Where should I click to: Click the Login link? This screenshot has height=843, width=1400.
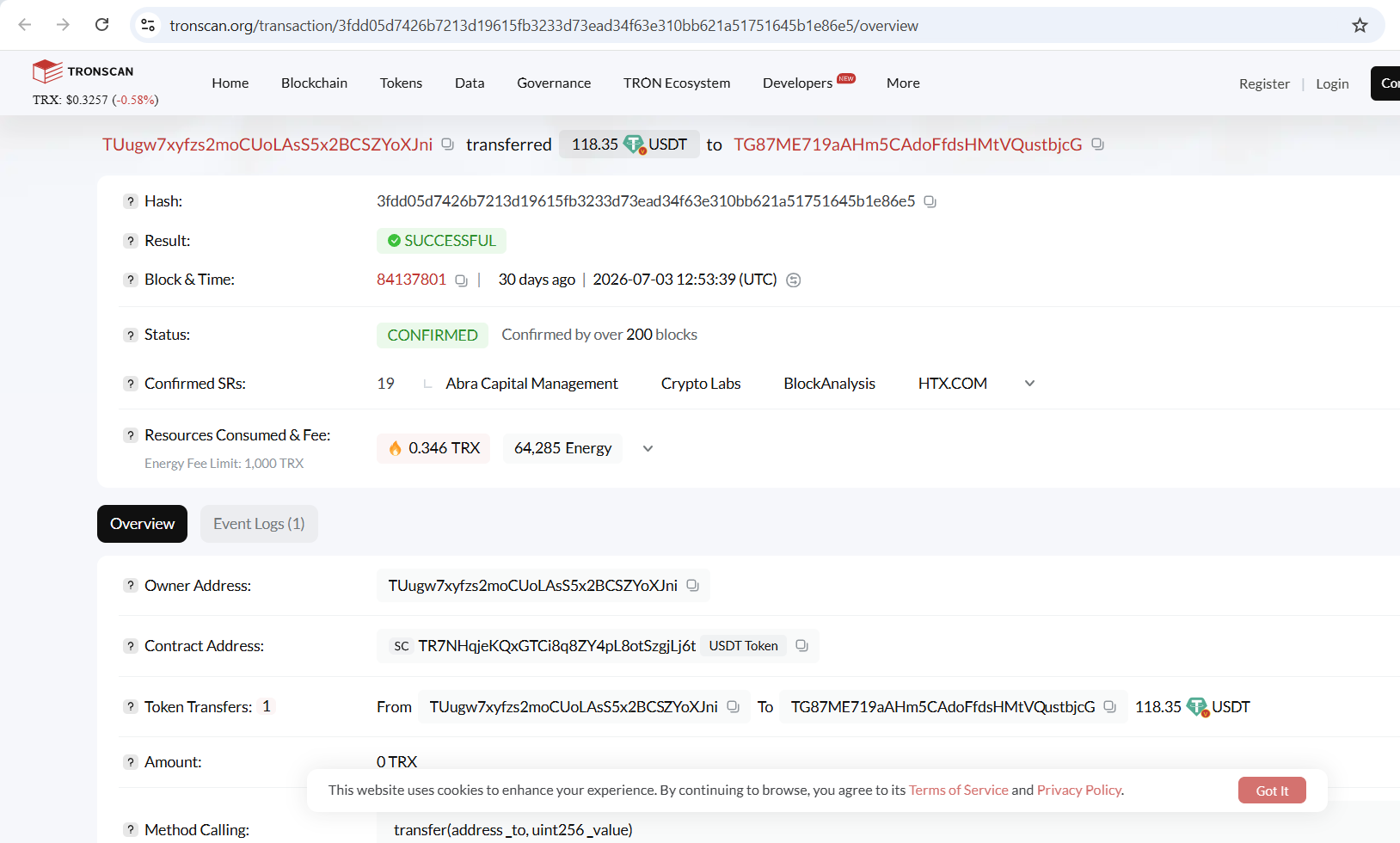1332,83
